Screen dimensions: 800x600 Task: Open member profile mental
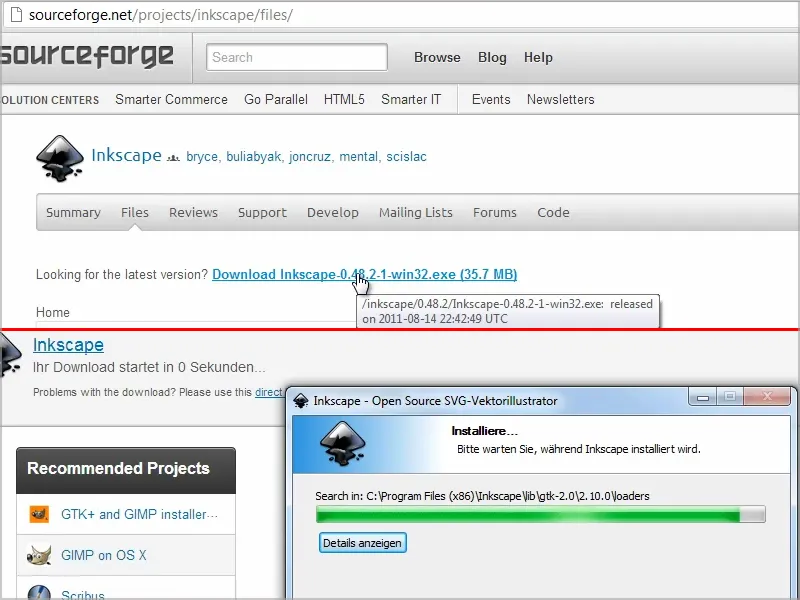359,157
